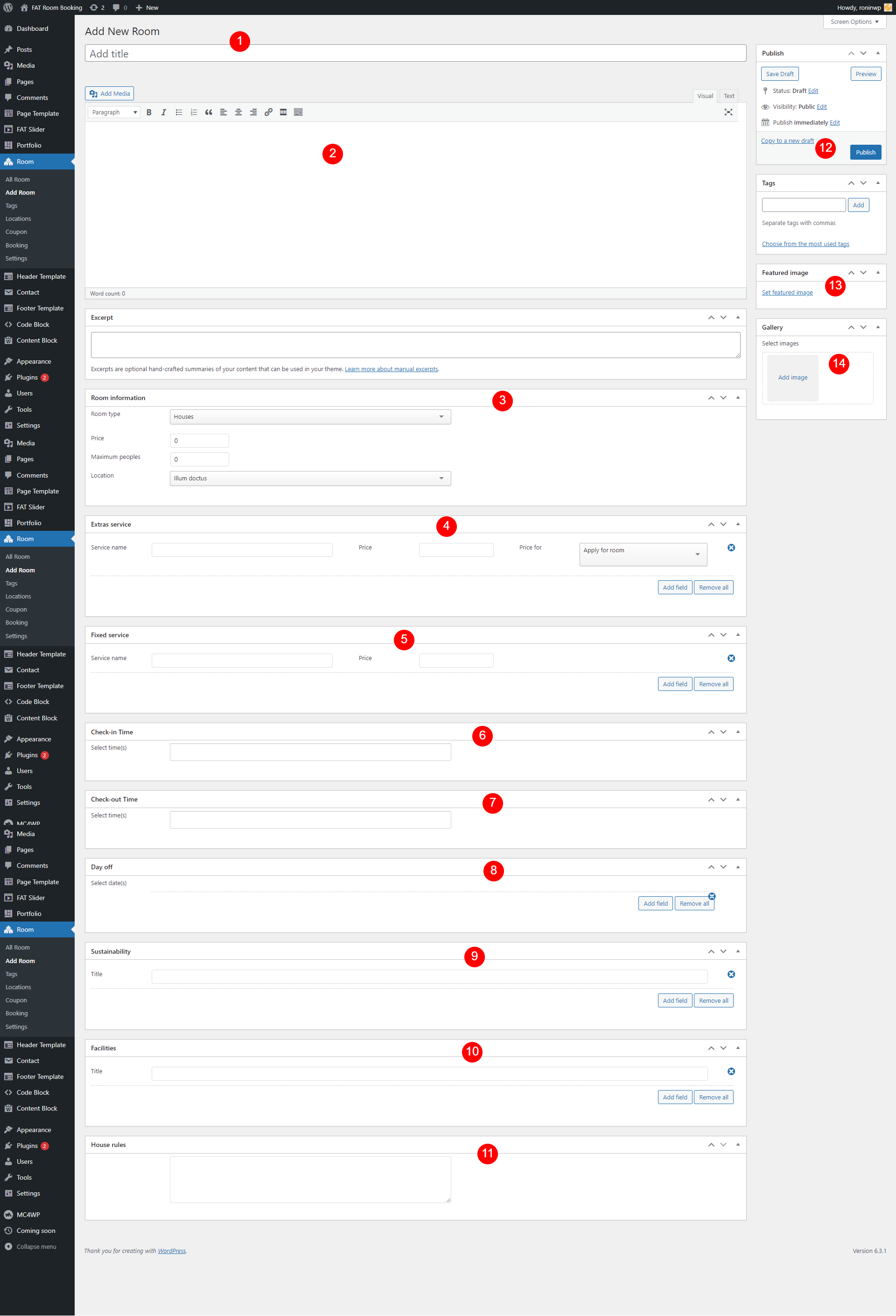Viewport: 896px width, 1316px height.
Task: Expand the Price for dropdown
Action: click(x=643, y=554)
